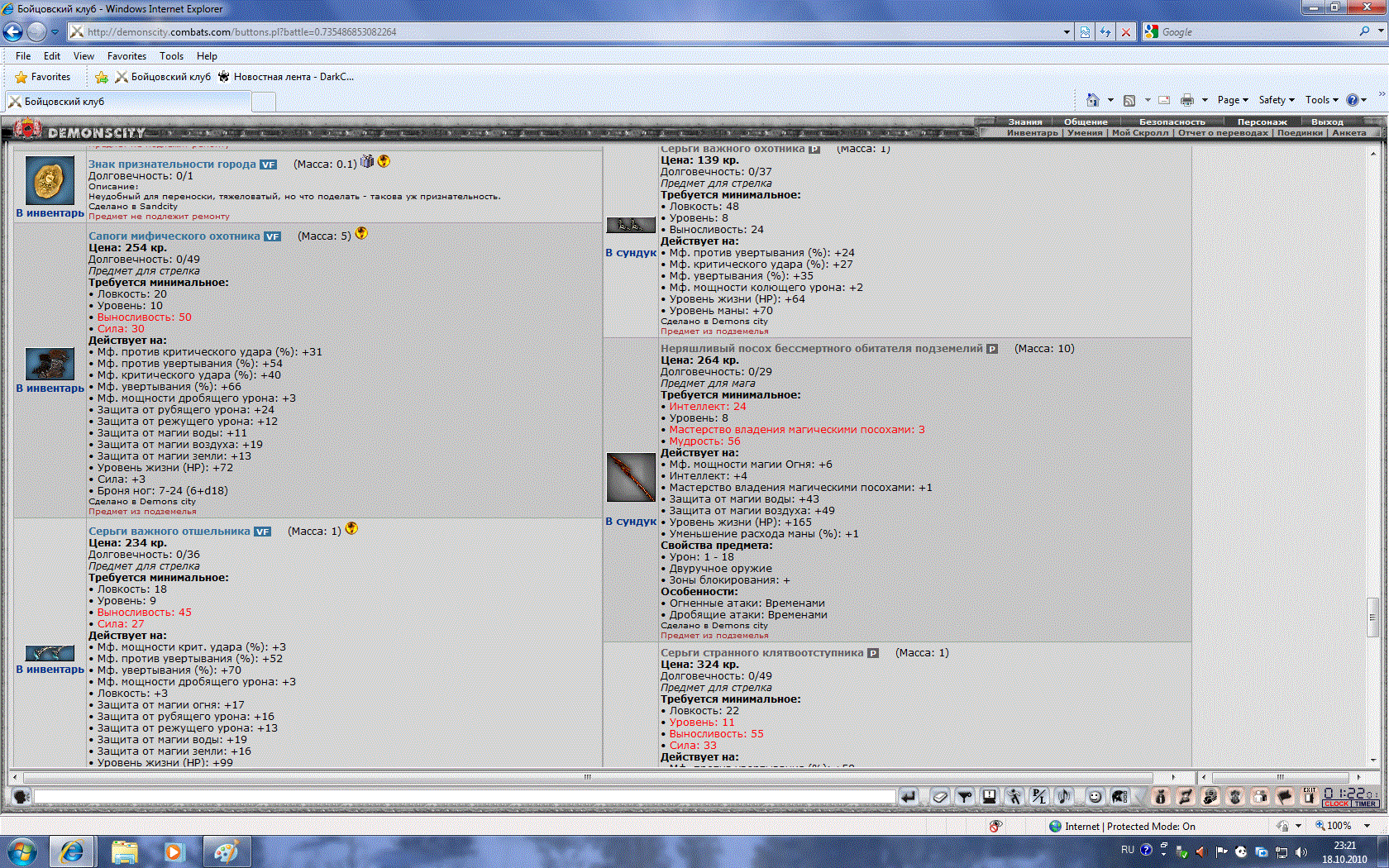Open Новостная лента favorites bar link

(x=286, y=77)
